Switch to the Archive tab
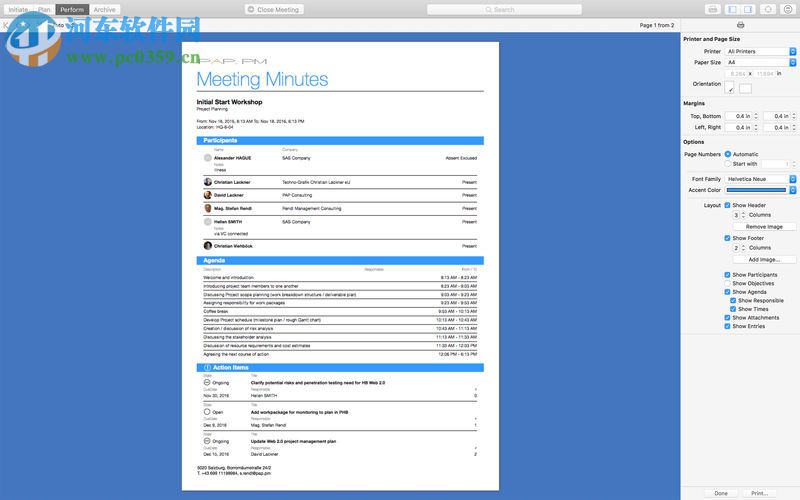800x500 pixels. click(105, 10)
